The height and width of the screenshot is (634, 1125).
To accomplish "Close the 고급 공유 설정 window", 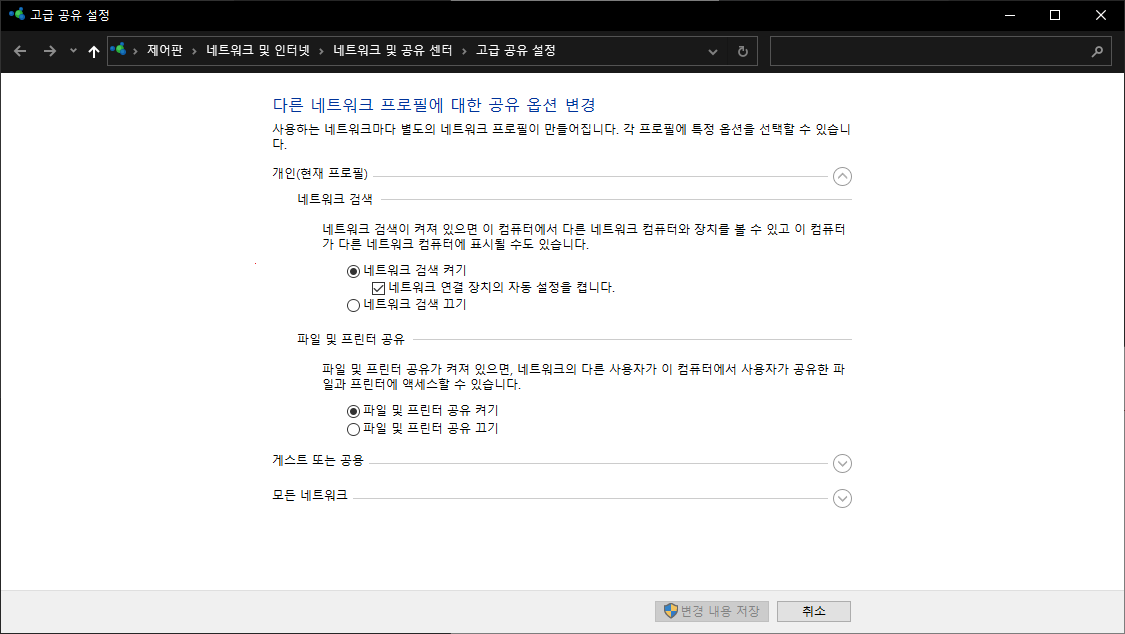I will (x=1101, y=15).
